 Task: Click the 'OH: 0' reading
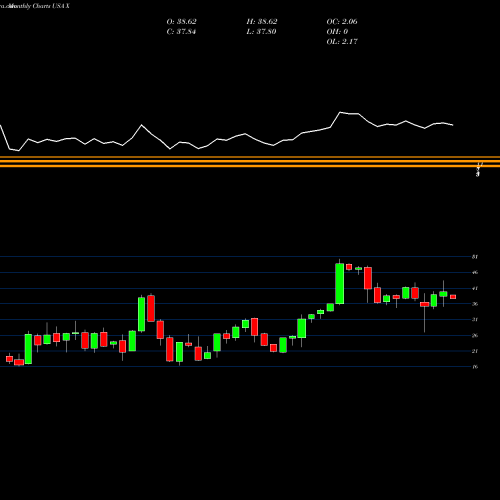pyautogui.click(x=337, y=32)
